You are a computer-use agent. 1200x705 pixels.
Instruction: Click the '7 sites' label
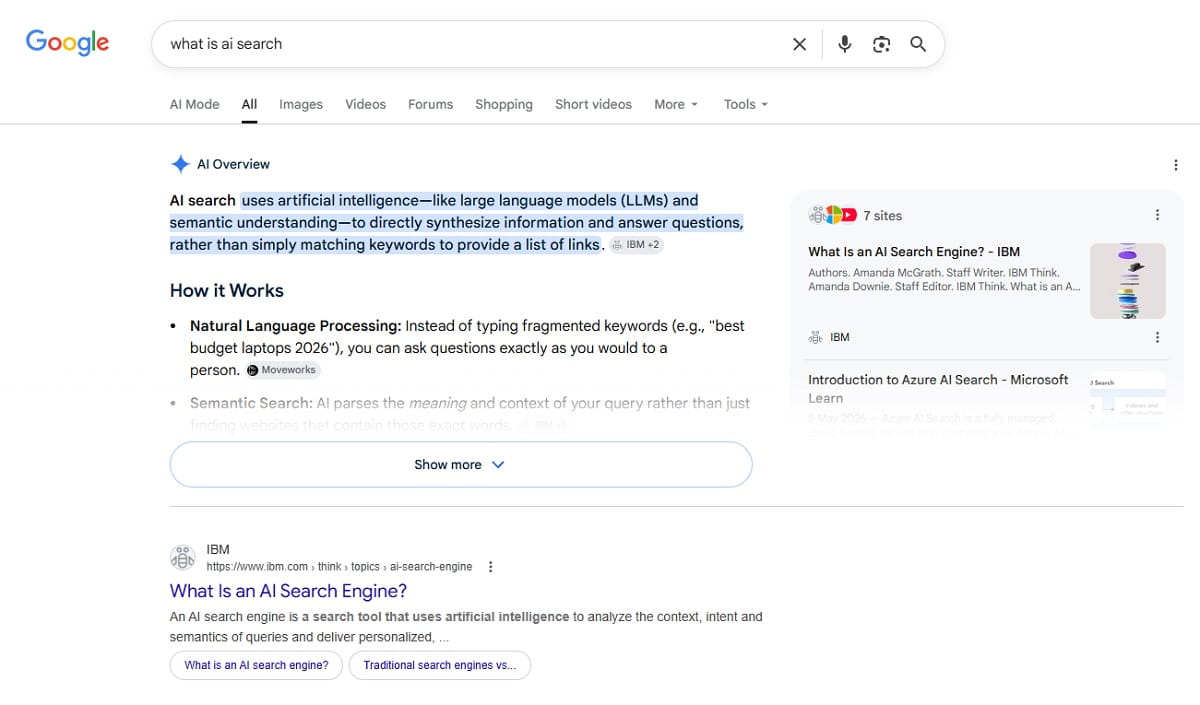[x=883, y=216]
